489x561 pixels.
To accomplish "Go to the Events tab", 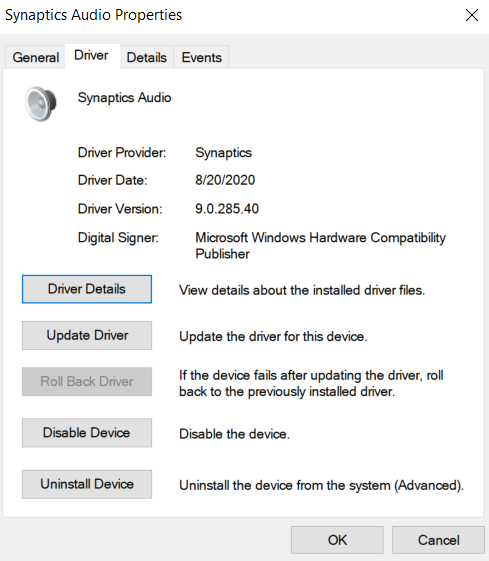I will tap(201, 57).
